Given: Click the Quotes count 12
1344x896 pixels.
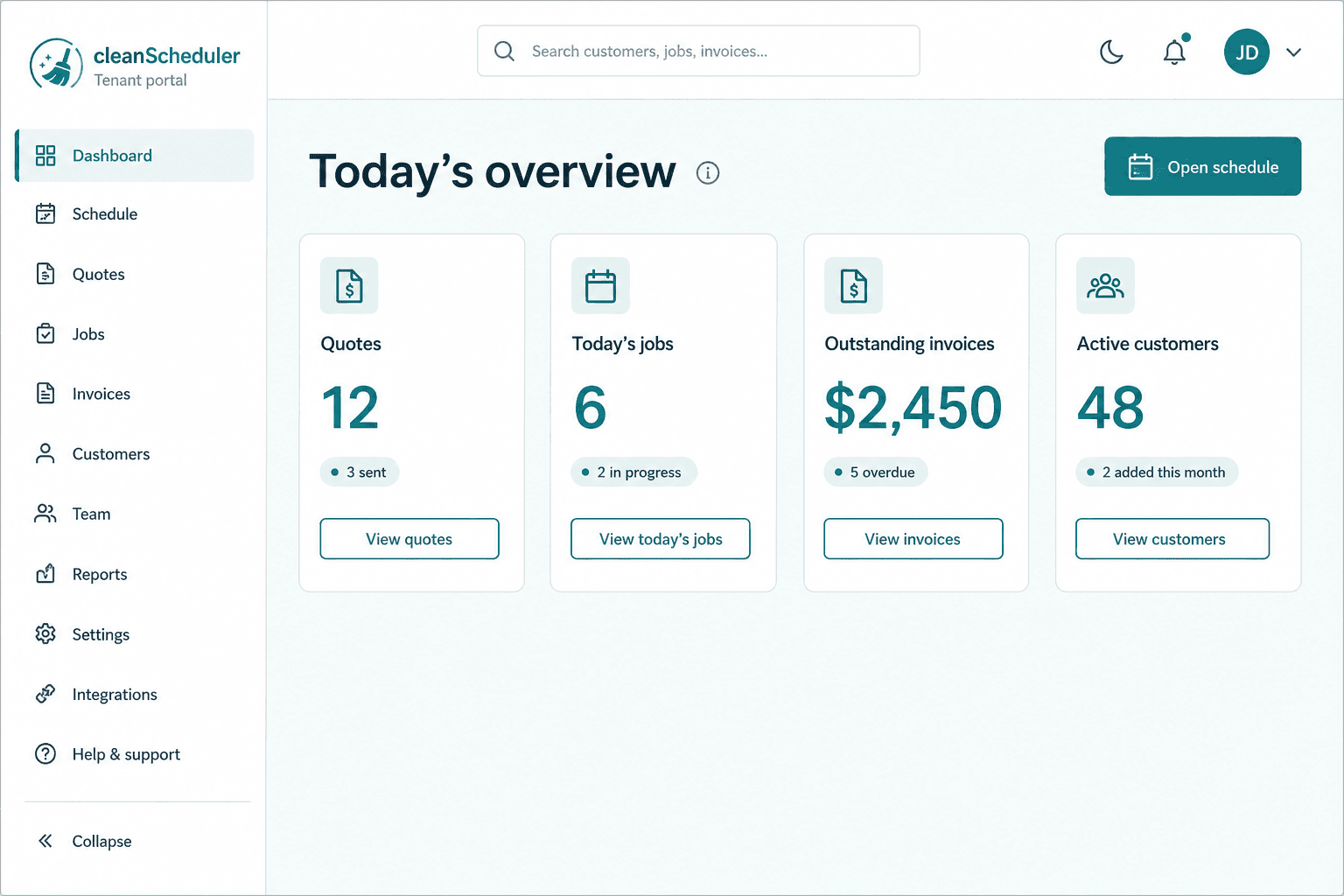Looking at the screenshot, I should click(350, 408).
